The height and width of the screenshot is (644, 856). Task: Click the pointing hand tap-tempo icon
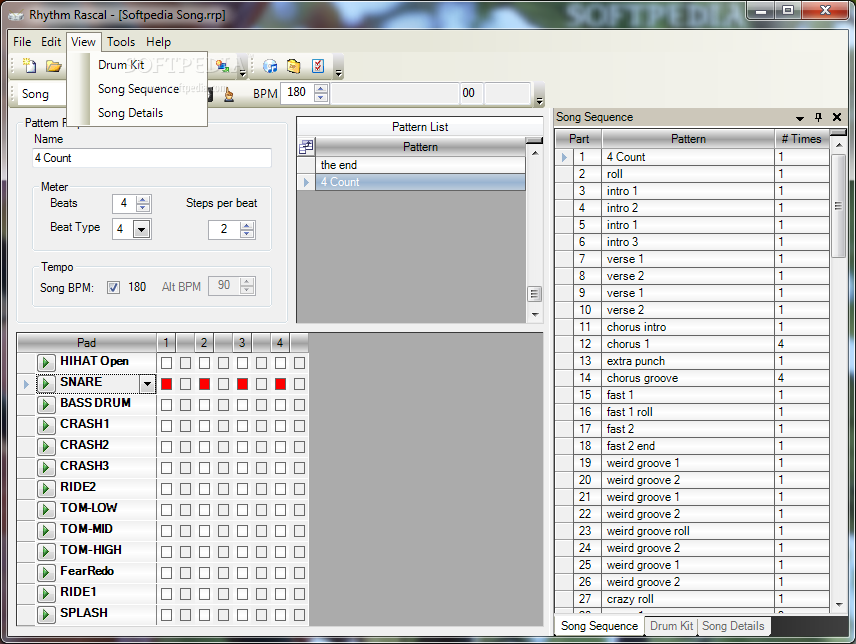(229, 94)
